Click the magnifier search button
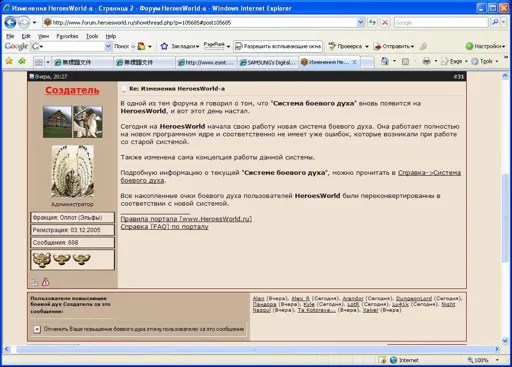This screenshot has width=512, height=367. pos(495,22)
